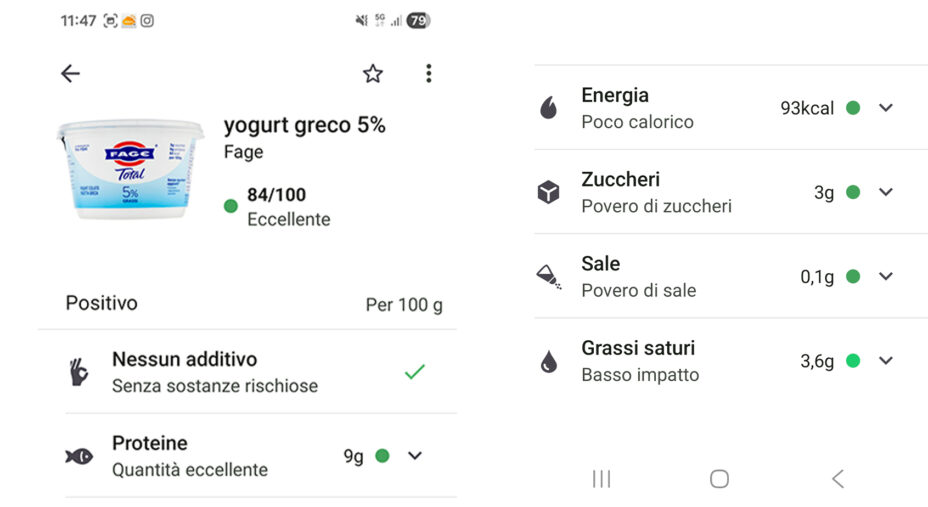Open recent apps from navigation bar
The width and height of the screenshot is (928, 507).
pos(601,479)
